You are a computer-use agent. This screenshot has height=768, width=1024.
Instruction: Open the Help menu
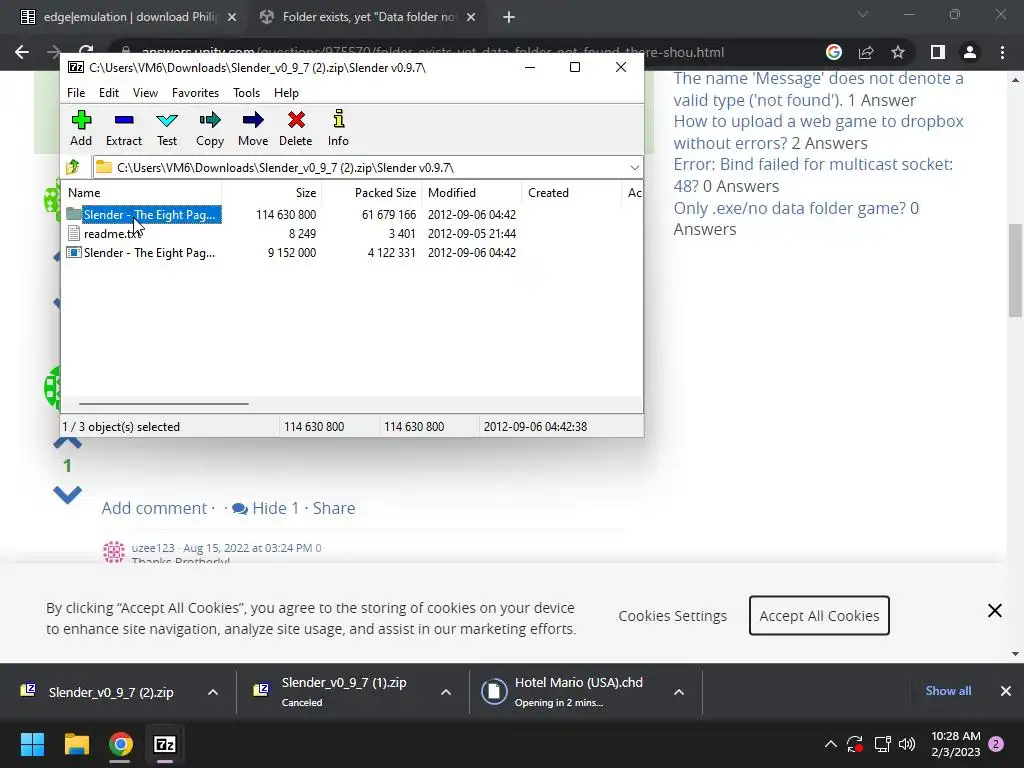(x=286, y=93)
